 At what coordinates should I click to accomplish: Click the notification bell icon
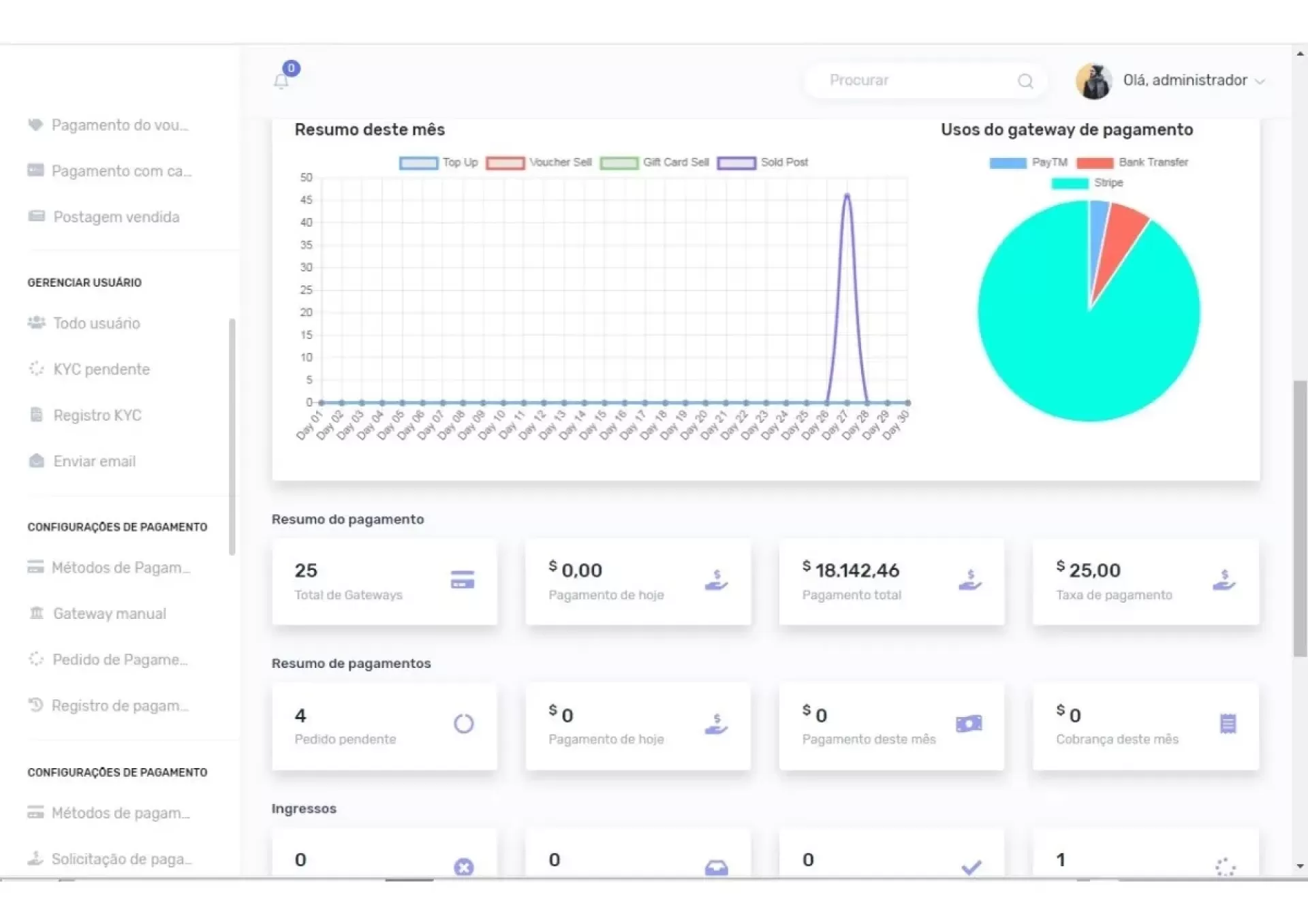click(281, 82)
